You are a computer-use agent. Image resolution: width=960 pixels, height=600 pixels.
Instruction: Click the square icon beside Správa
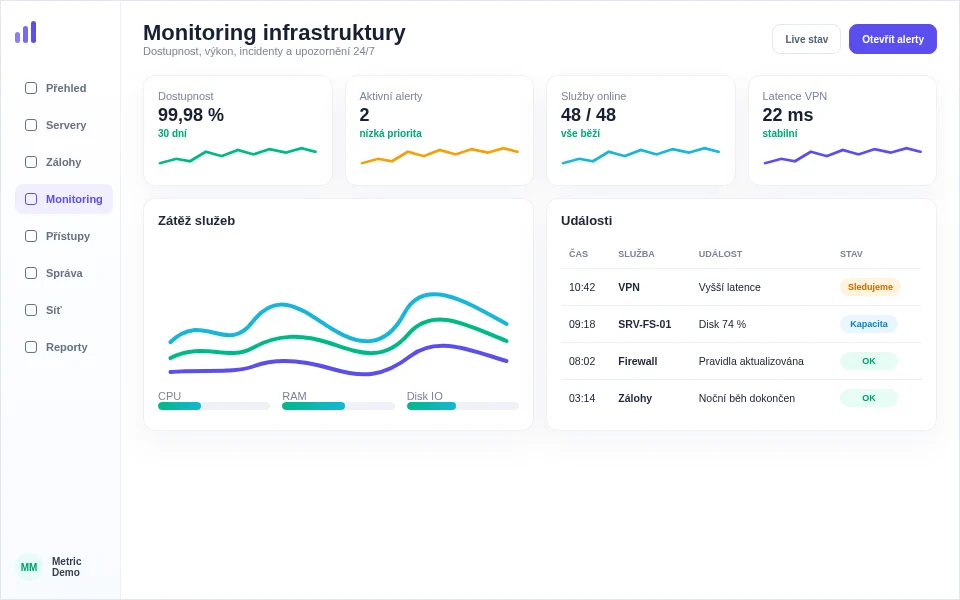(31, 273)
